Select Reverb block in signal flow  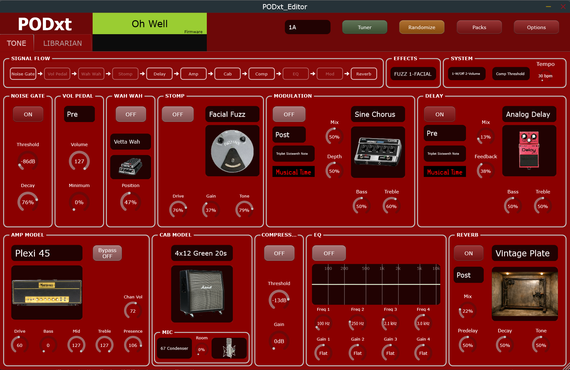(364, 74)
